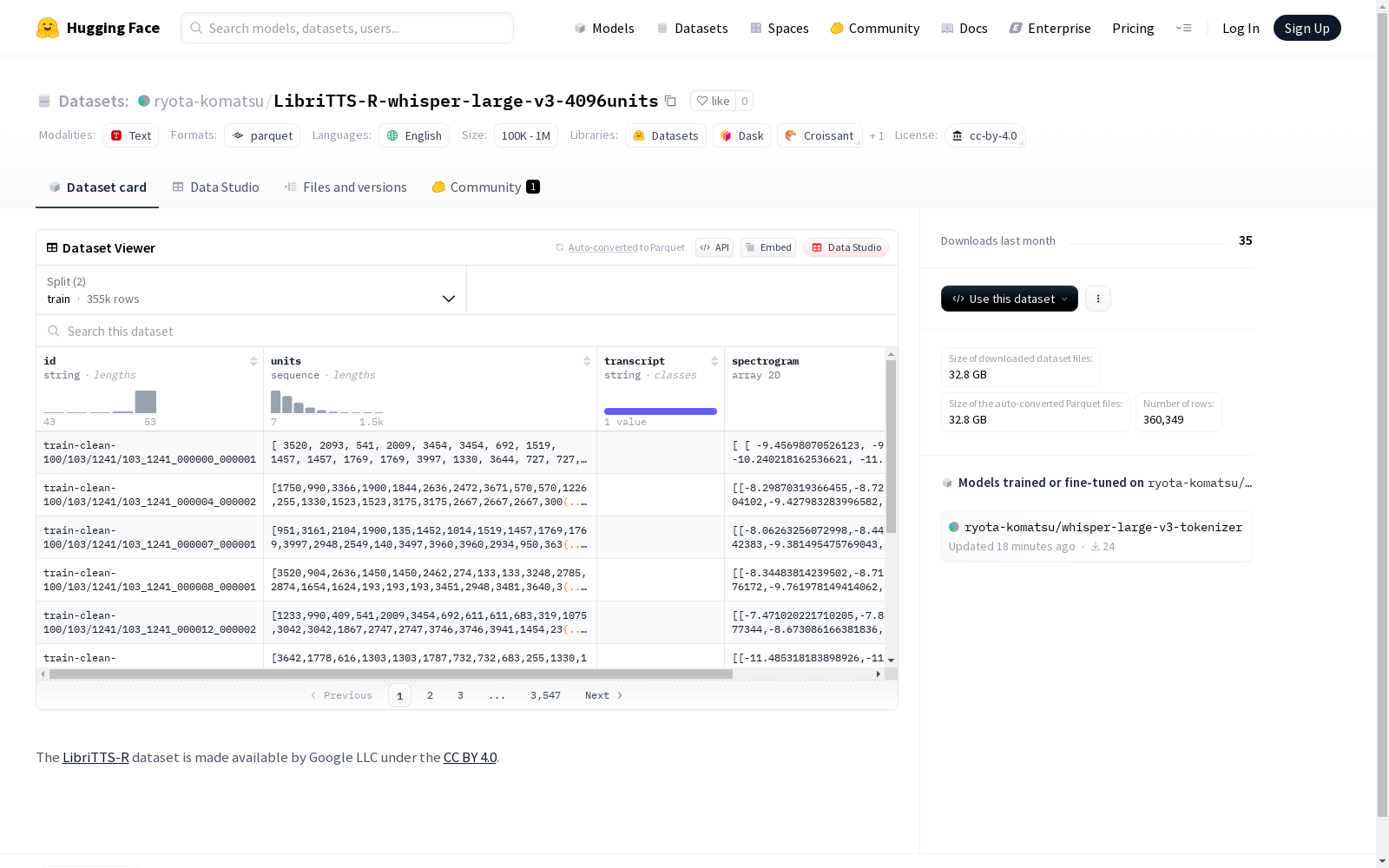
Task: Go to Models in top navigation
Action: click(604, 28)
